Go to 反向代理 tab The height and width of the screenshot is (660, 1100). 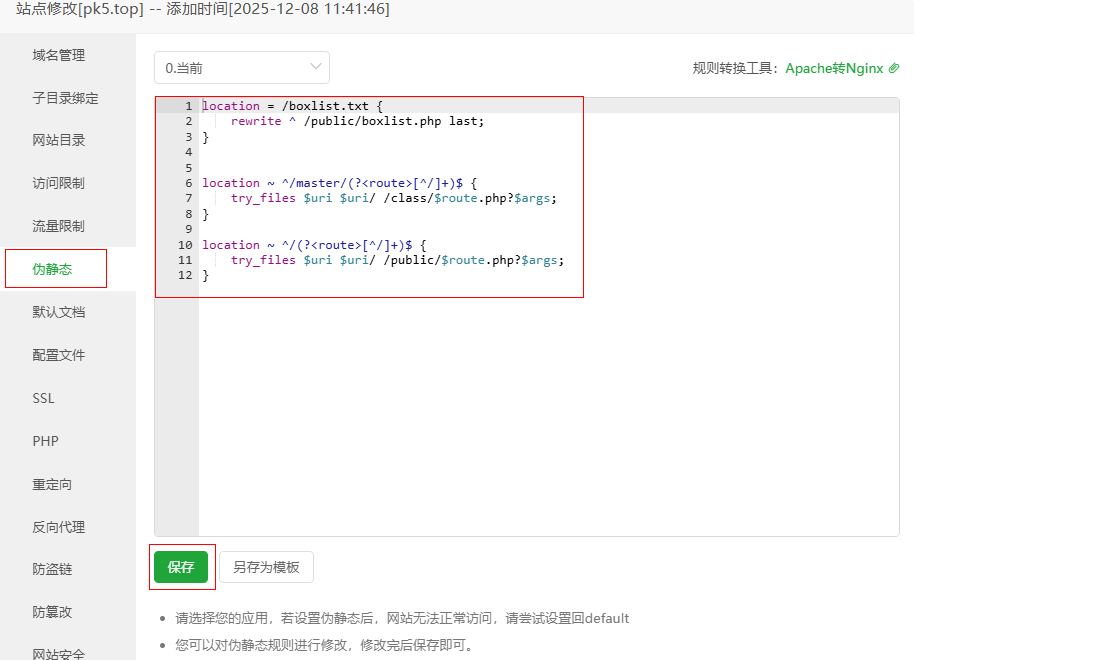coord(59,527)
